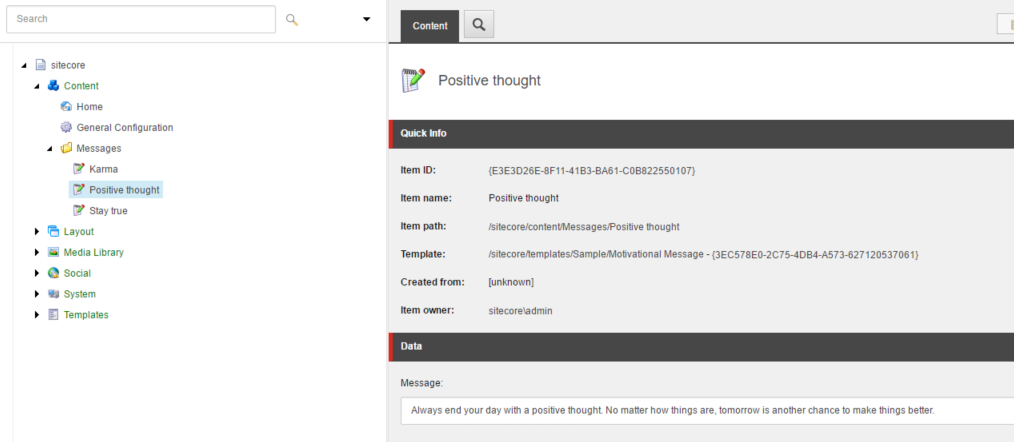Click the Content cubes icon in tree
Viewport: 1014px width, 442px height.
coord(54,85)
